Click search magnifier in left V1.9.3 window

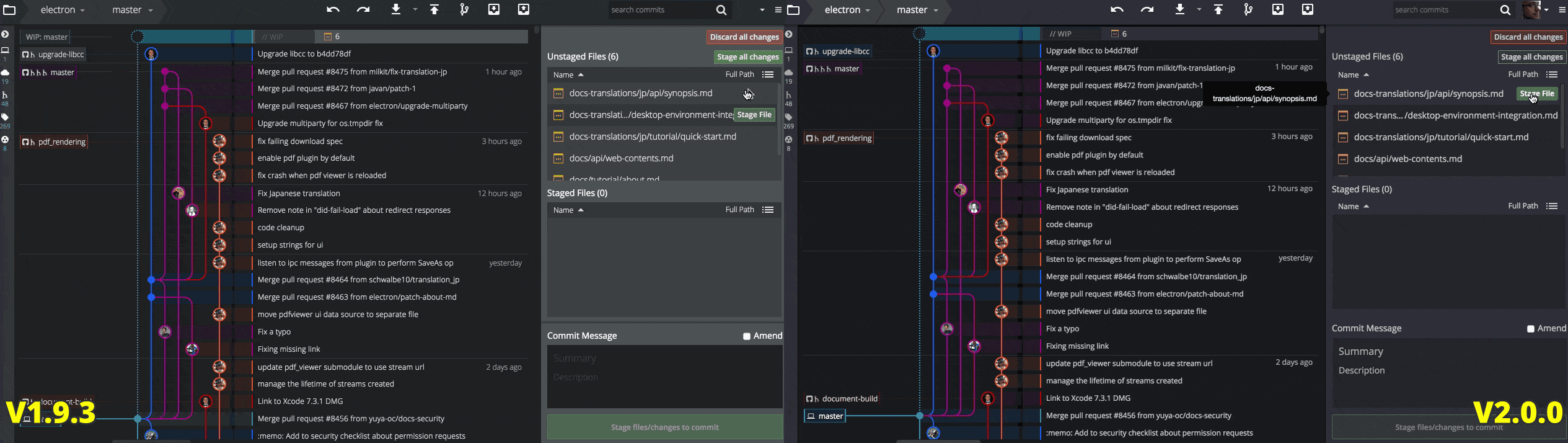pos(721,10)
